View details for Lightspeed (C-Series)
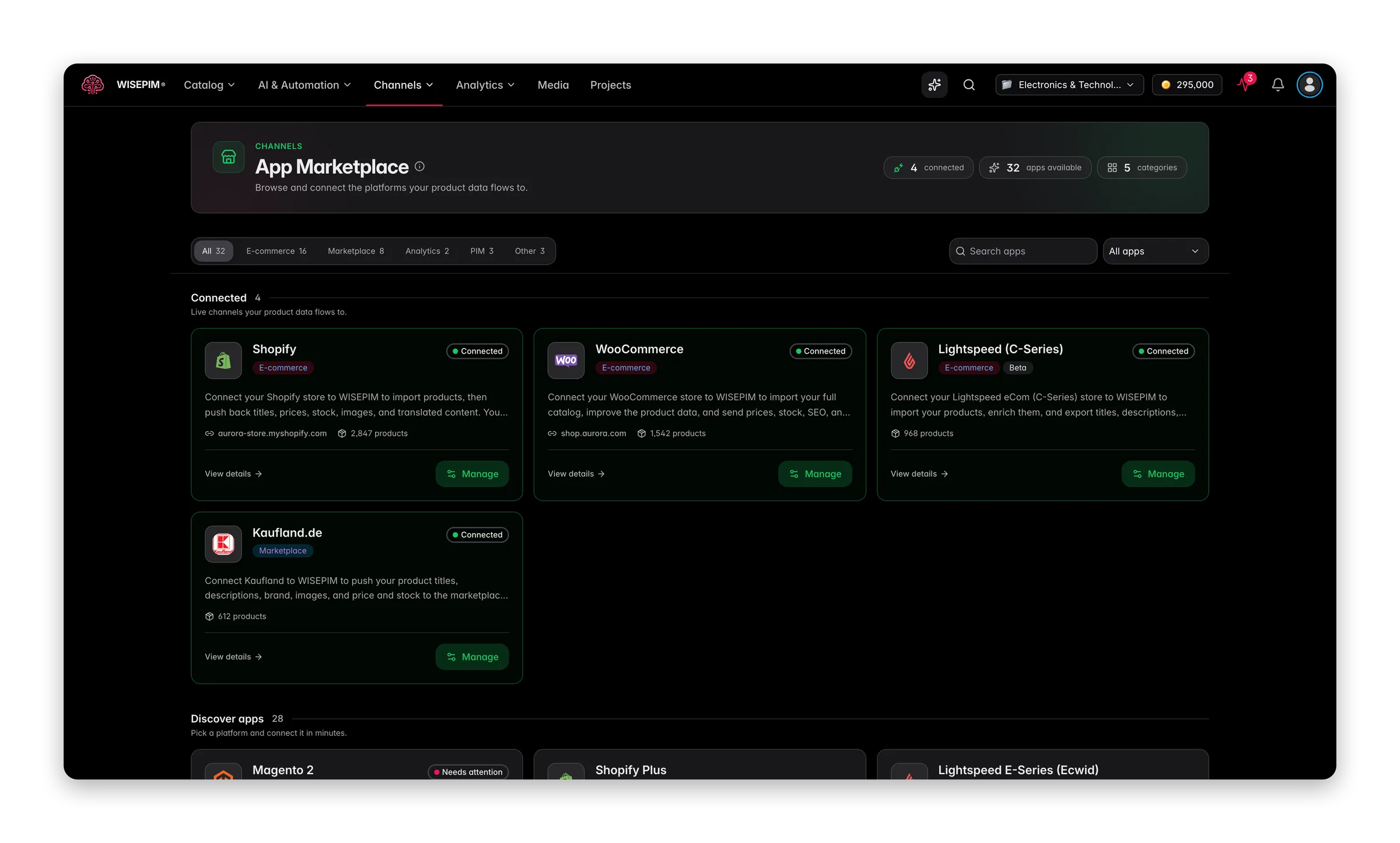The image size is (1400, 843). click(x=919, y=474)
